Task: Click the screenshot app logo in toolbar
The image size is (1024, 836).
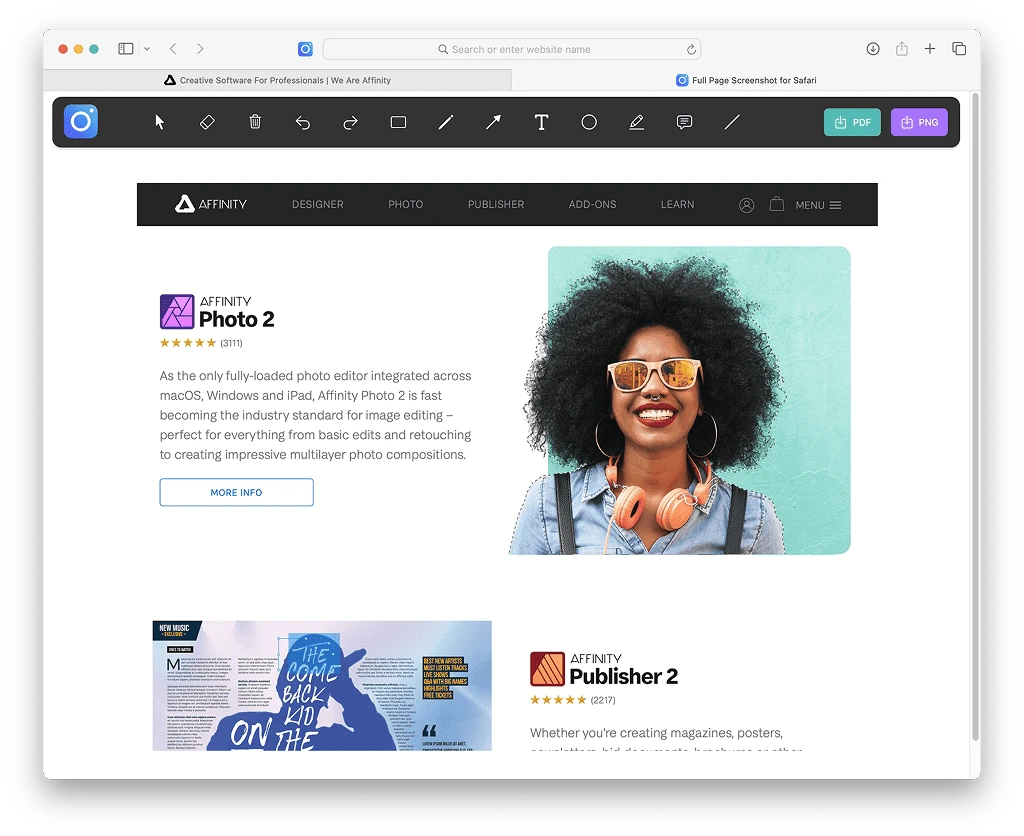Action: pyautogui.click(x=81, y=121)
